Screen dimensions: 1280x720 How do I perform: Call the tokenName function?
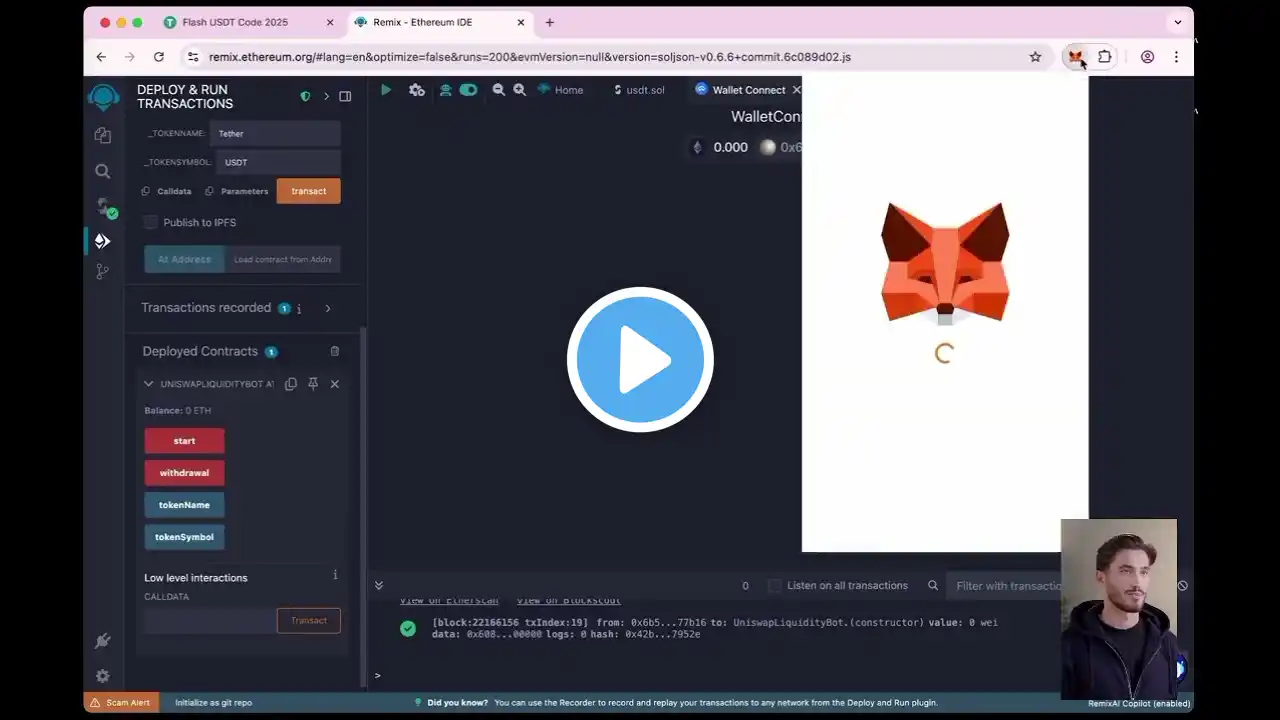pyautogui.click(x=184, y=505)
